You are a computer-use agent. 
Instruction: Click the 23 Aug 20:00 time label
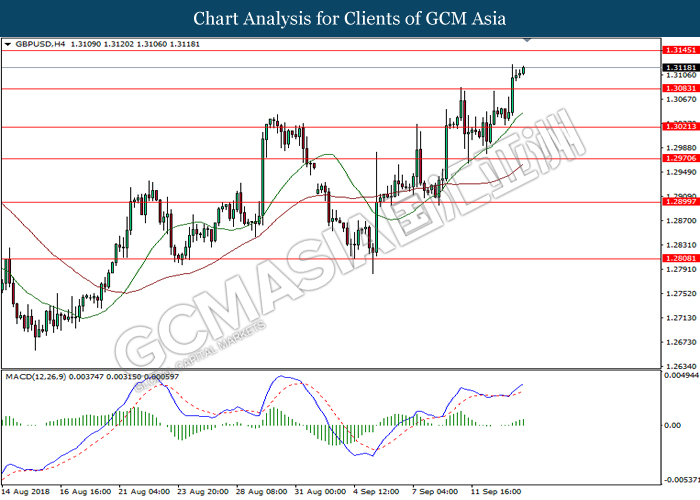(203, 492)
